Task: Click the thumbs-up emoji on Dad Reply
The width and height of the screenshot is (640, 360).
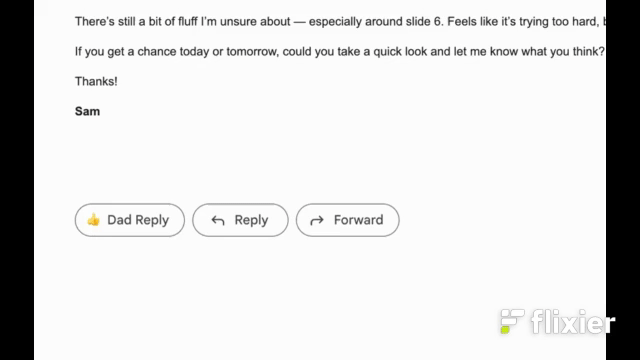Action: pos(93,220)
